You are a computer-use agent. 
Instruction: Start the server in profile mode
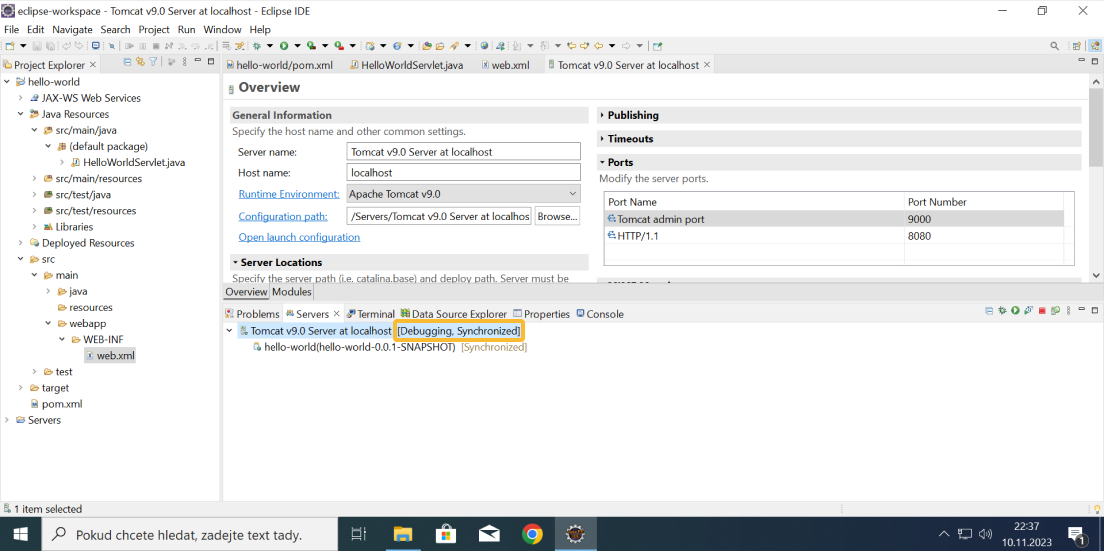click(x=1029, y=310)
